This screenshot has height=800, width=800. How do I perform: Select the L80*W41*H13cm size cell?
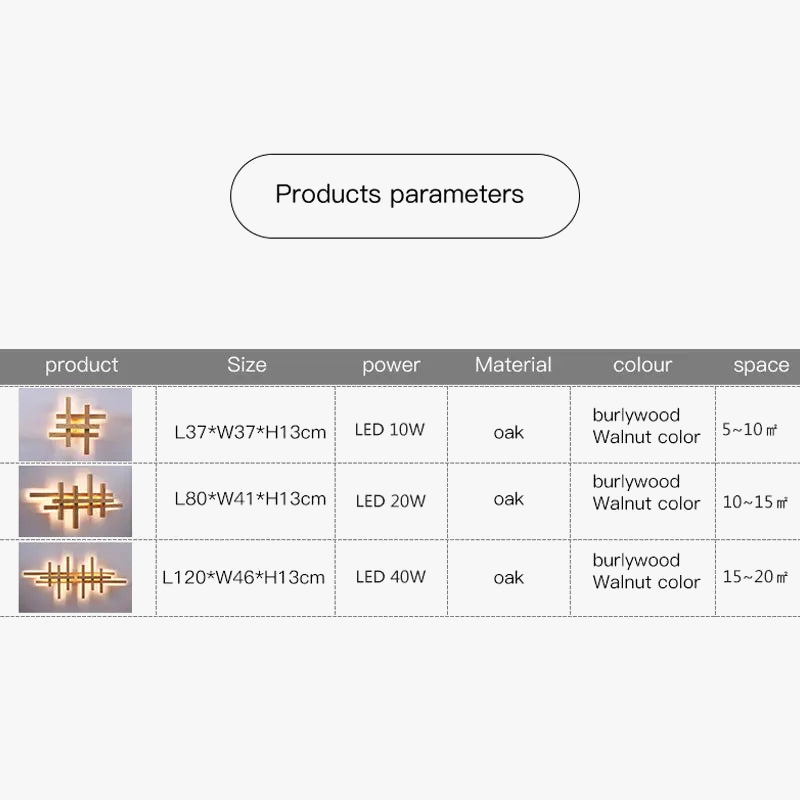click(250, 498)
